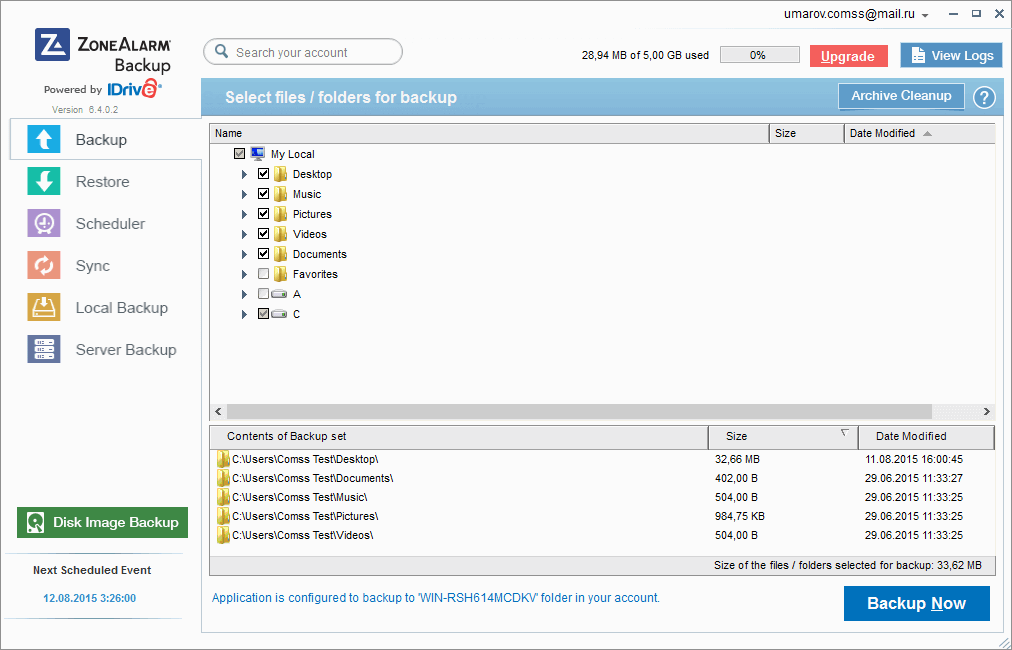Click the right scroll arrow of the file tree

pos(986,411)
